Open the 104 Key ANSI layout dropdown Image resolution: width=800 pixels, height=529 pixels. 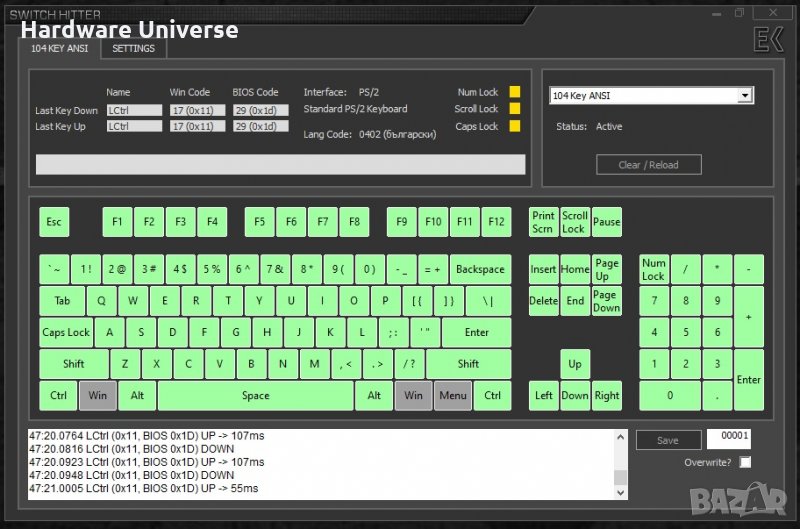[x=744, y=96]
